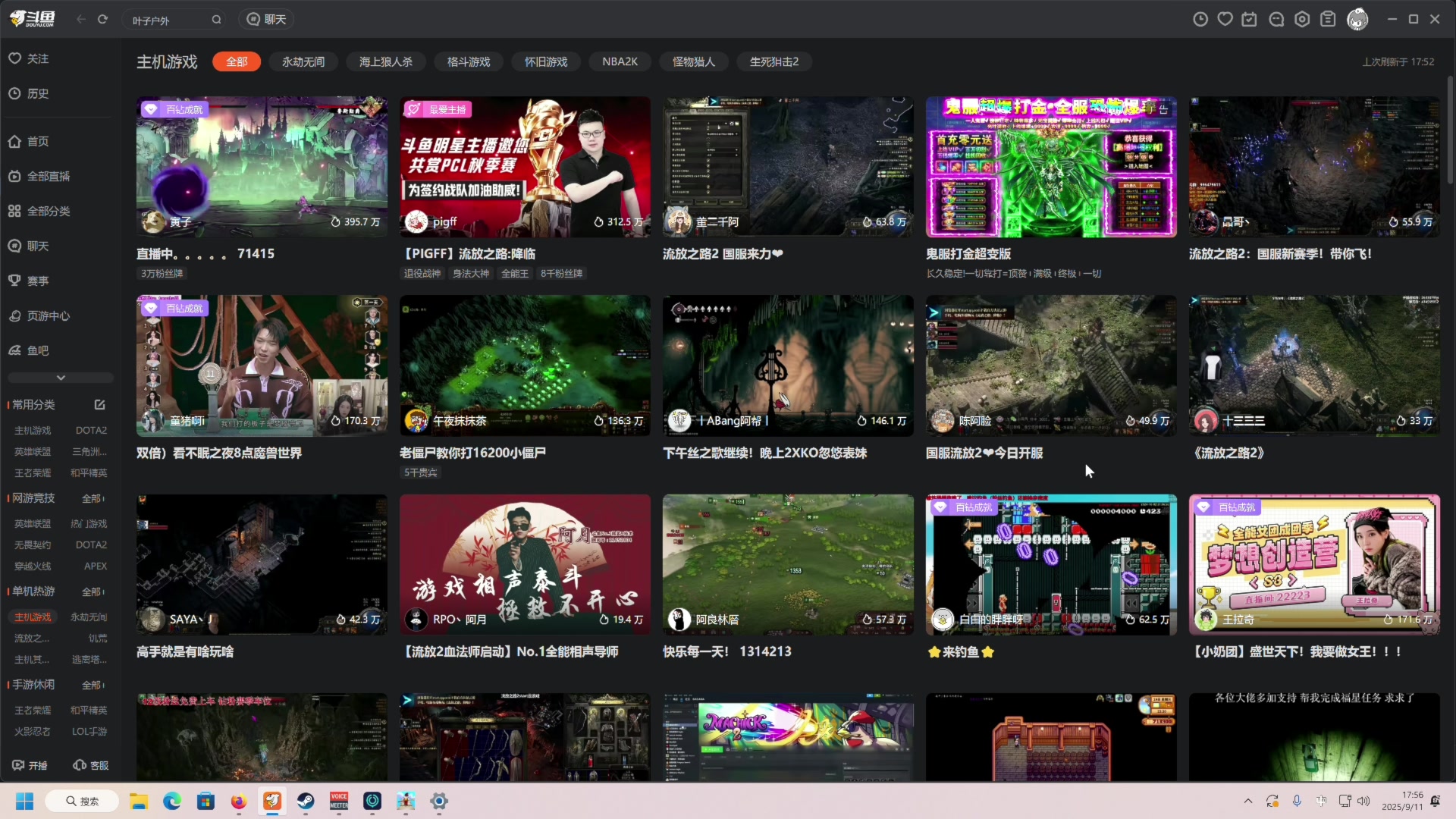Open 穿越火线 under 网游竞技
This screenshot has width=1456, height=819.
point(33,566)
